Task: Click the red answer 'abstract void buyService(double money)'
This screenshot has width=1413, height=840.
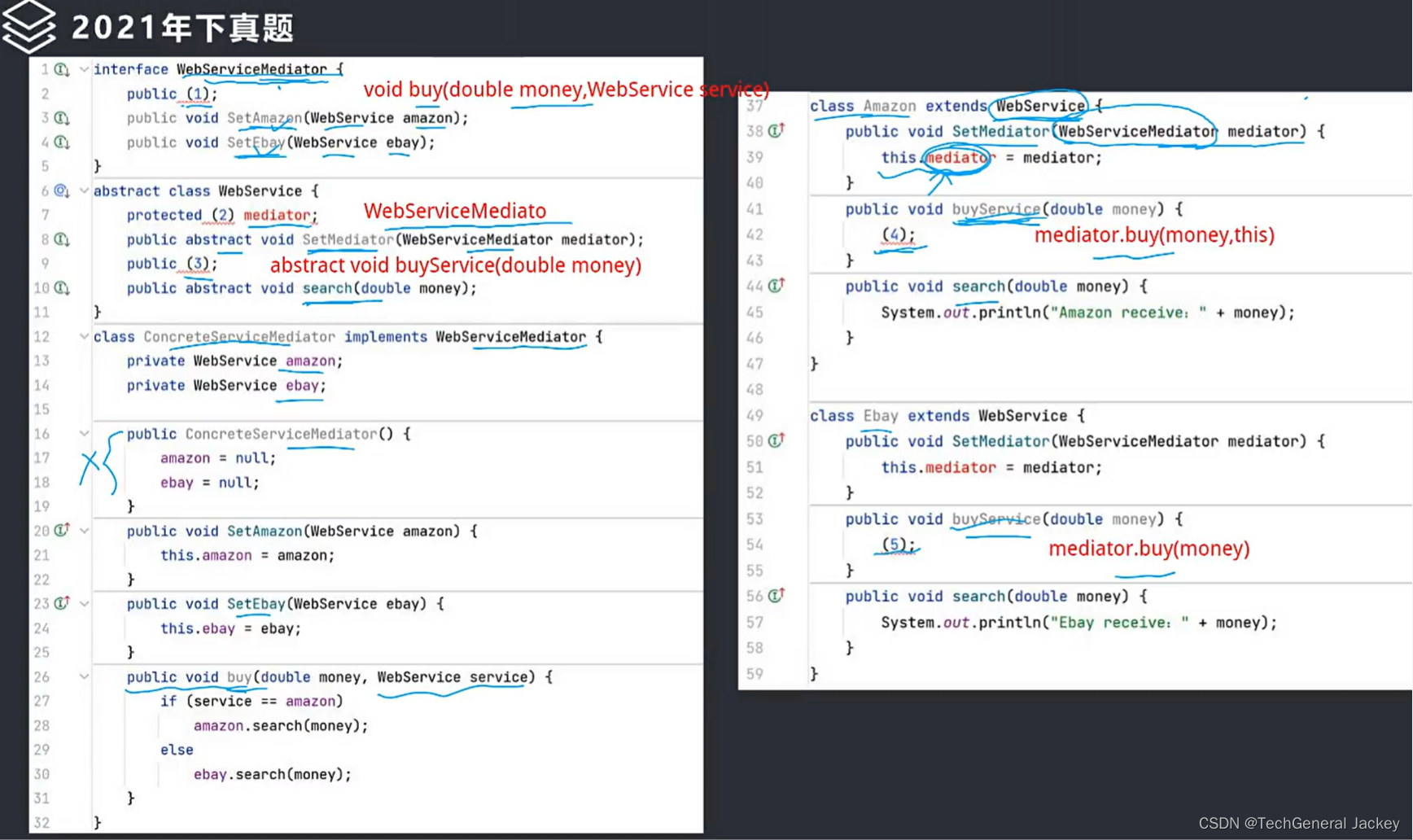Action: tap(456, 265)
